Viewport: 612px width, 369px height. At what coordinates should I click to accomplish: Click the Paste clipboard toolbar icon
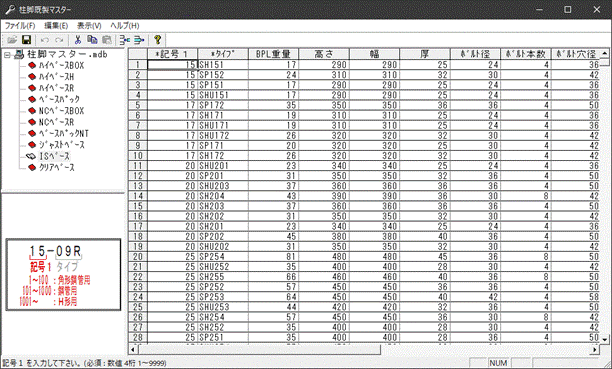point(107,40)
